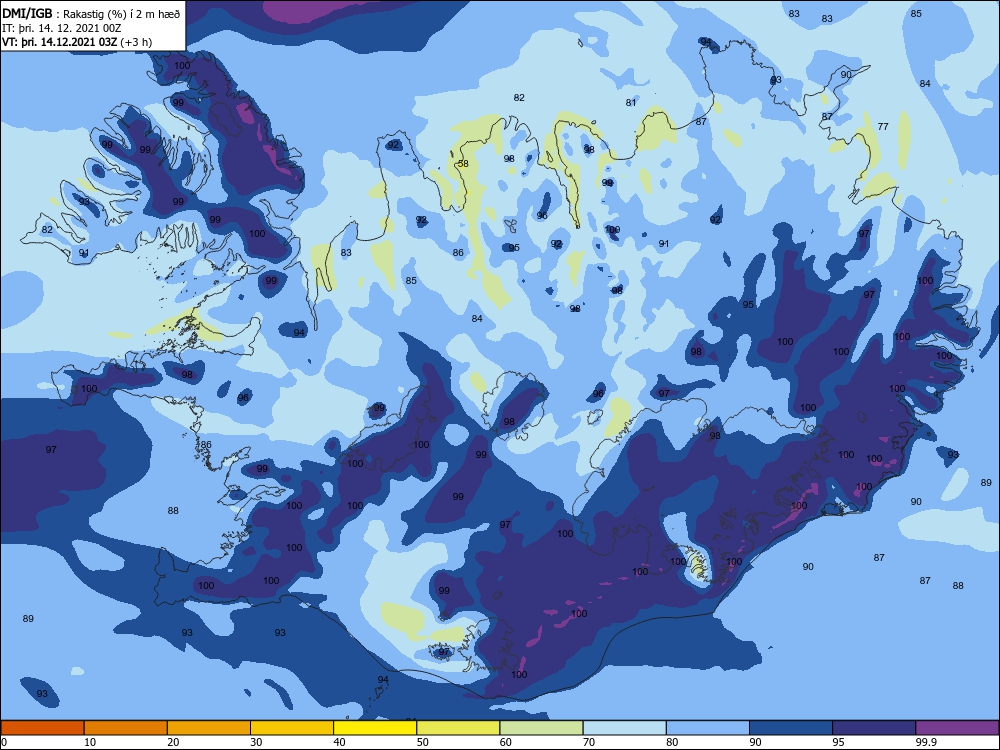Click the title text 'Rakastig (%) í 2 m hæð'
Screen dimensions: 1000x750
(x=122, y=14)
